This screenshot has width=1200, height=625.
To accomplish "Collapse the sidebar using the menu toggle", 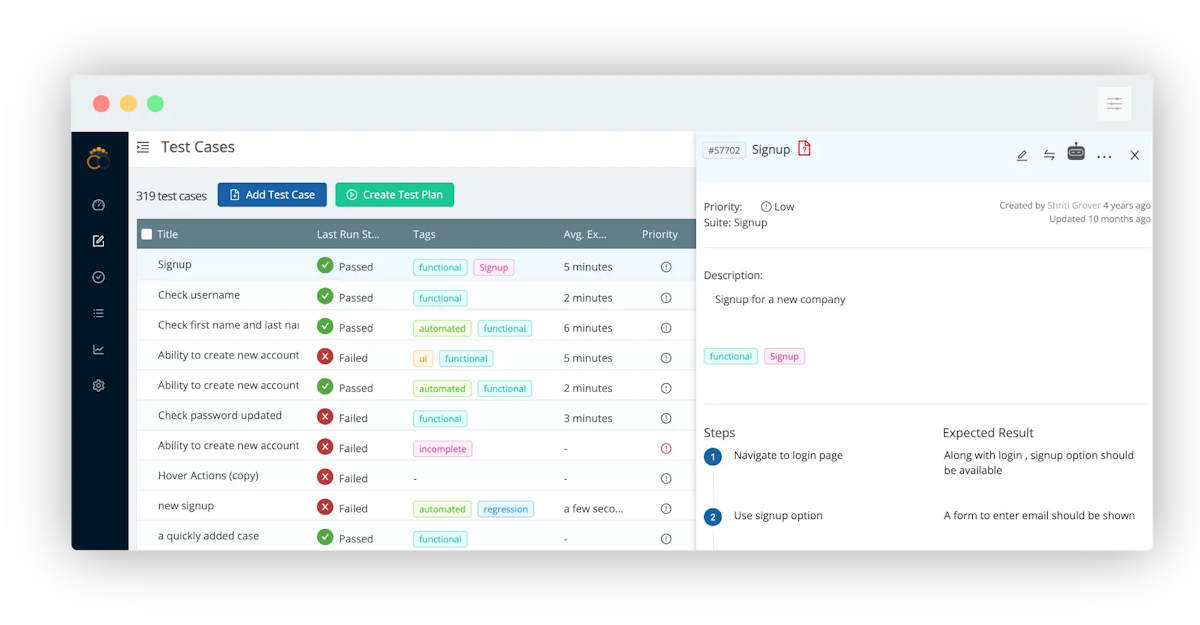I will pos(143,147).
